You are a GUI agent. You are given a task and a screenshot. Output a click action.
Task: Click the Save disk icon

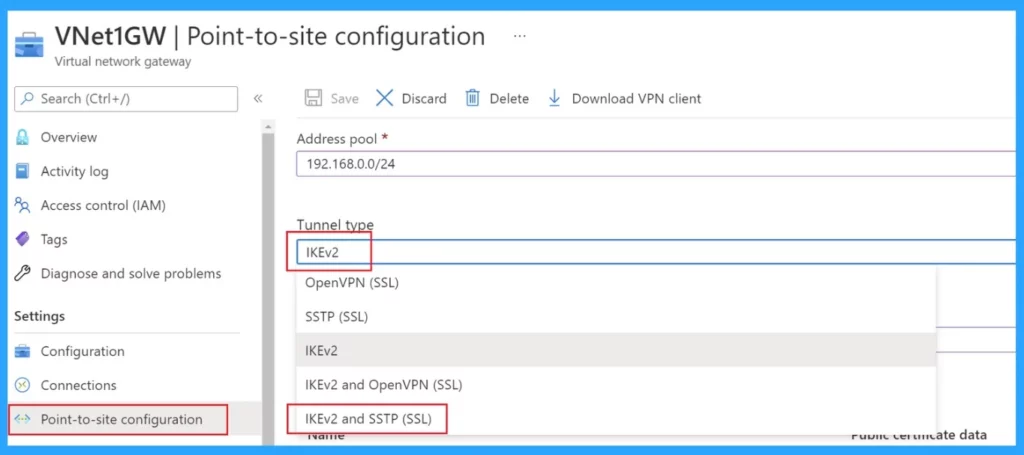click(313, 99)
